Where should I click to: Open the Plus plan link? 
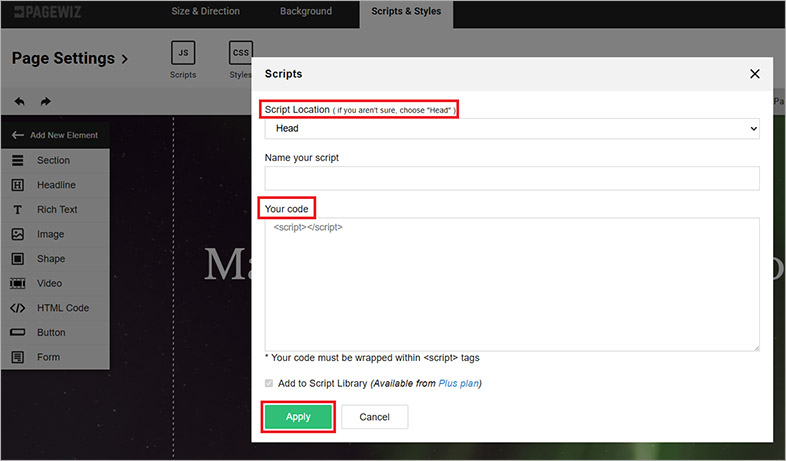[x=459, y=383]
